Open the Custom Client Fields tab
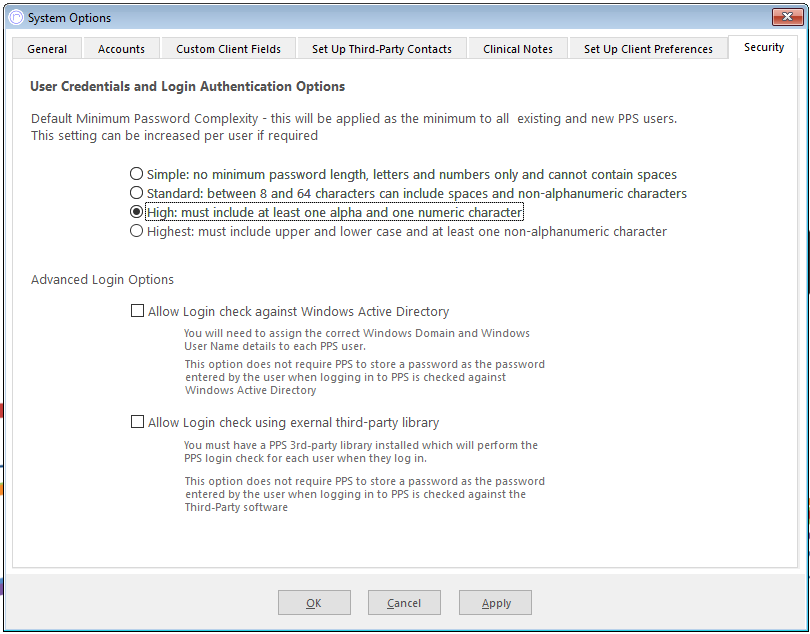The width and height of the screenshot is (810, 634). coord(228,49)
